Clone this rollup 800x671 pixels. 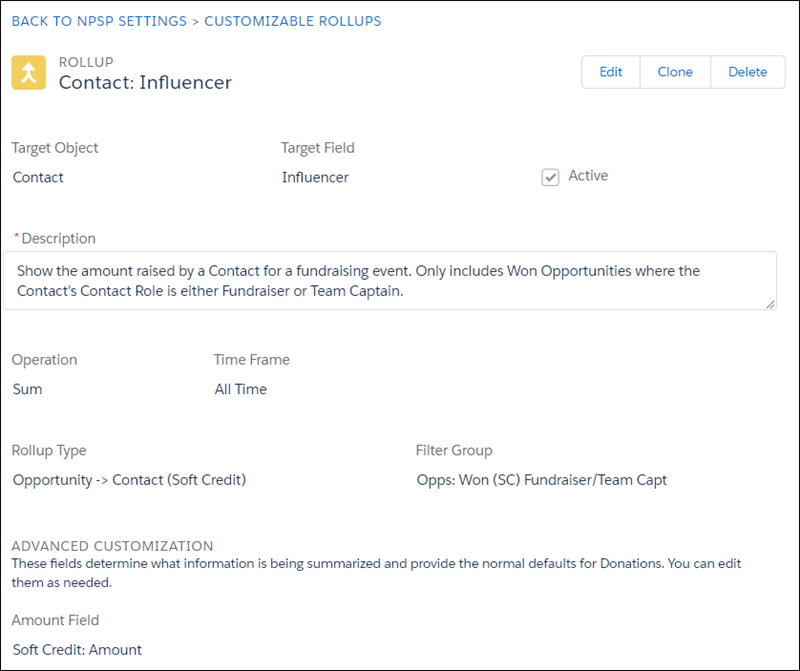click(675, 72)
